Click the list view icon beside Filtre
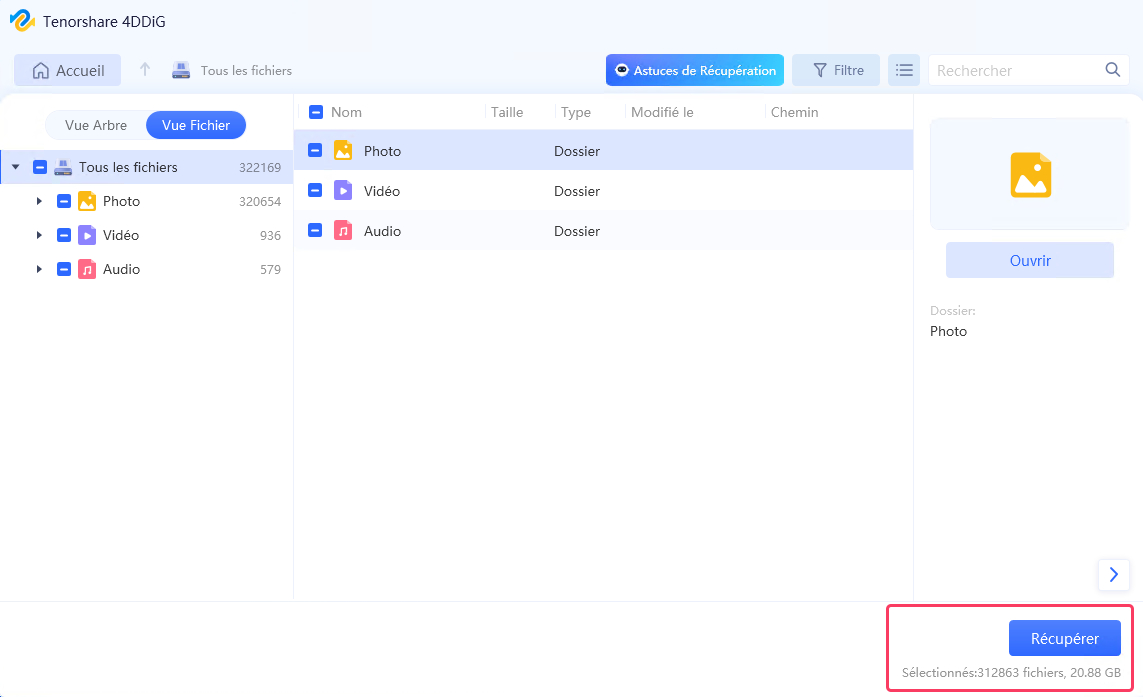This screenshot has width=1143, height=697. [904, 70]
